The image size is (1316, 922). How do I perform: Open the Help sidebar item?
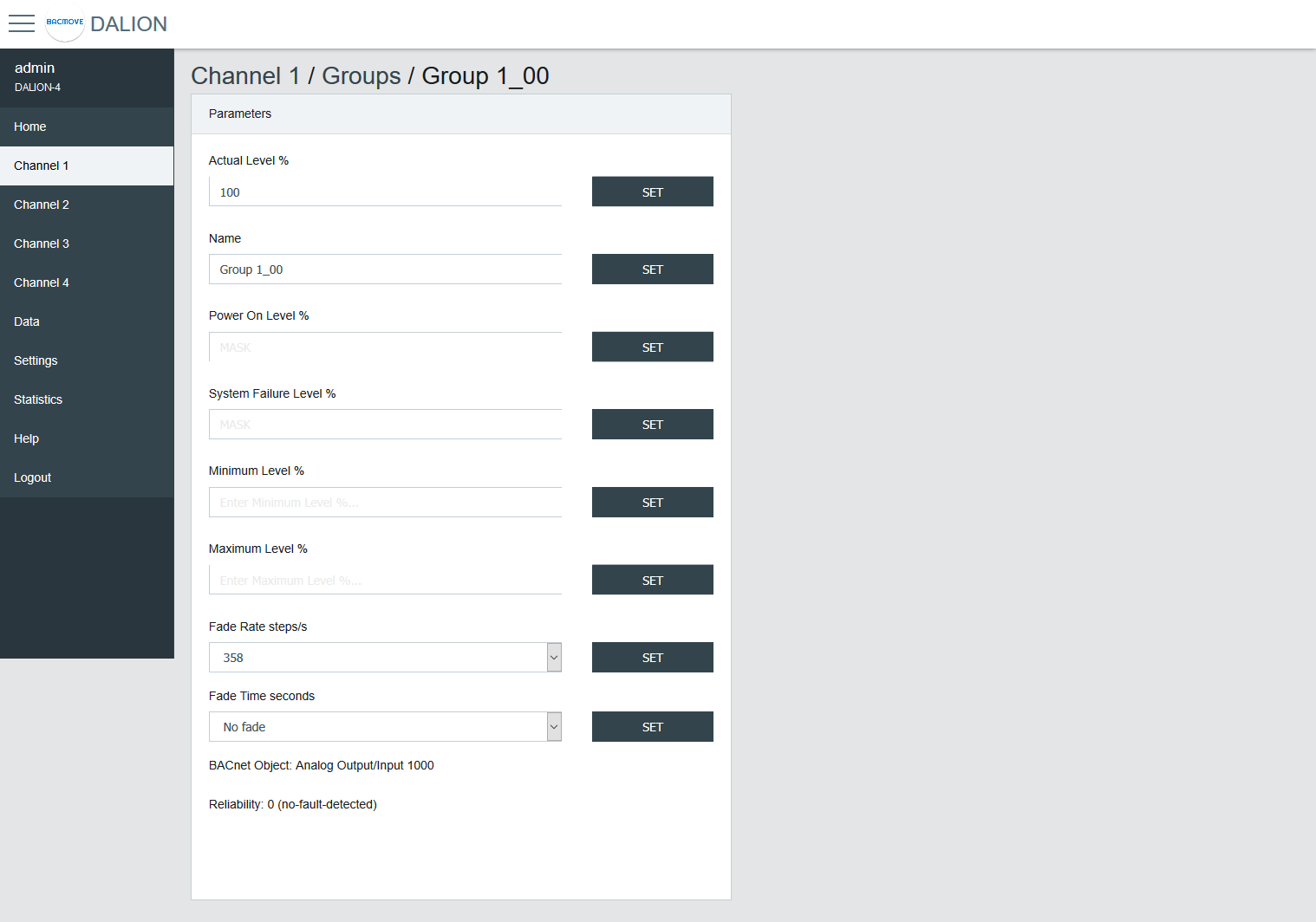(27, 438)
